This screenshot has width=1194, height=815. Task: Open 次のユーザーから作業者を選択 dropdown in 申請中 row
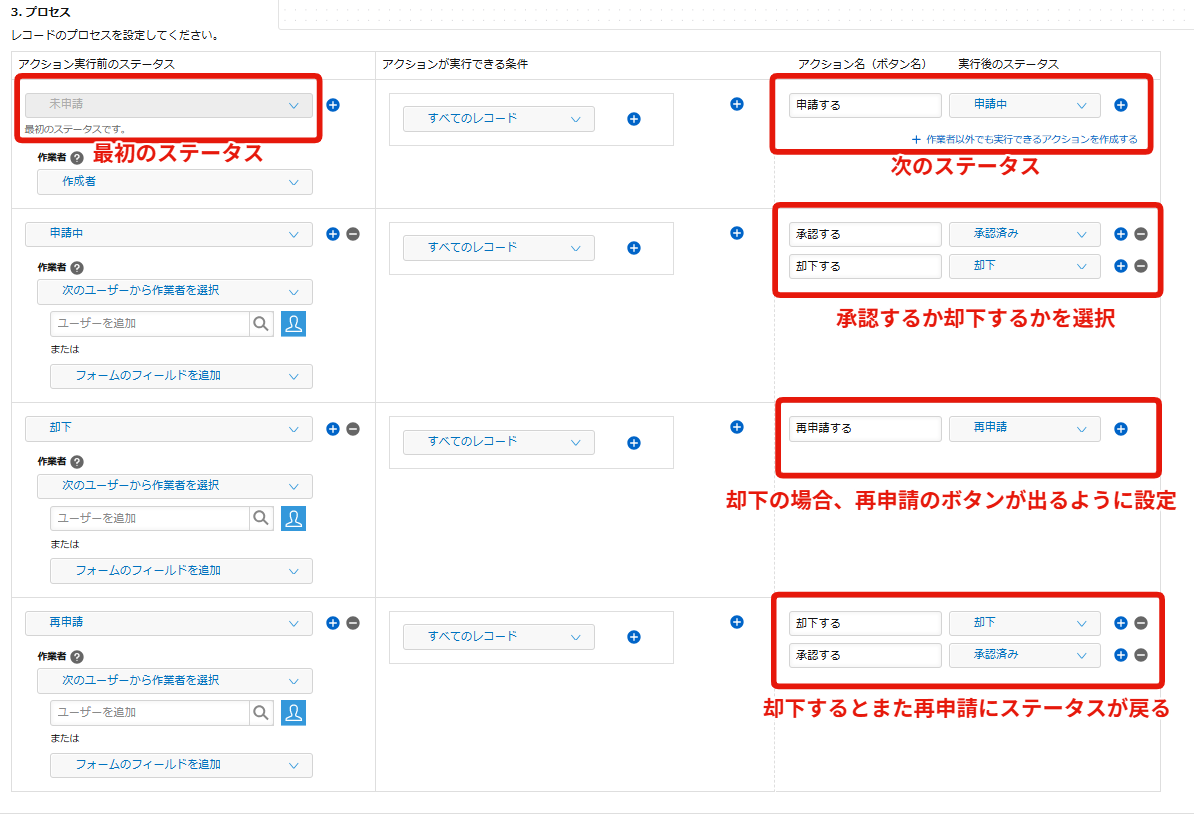(175, 291)
